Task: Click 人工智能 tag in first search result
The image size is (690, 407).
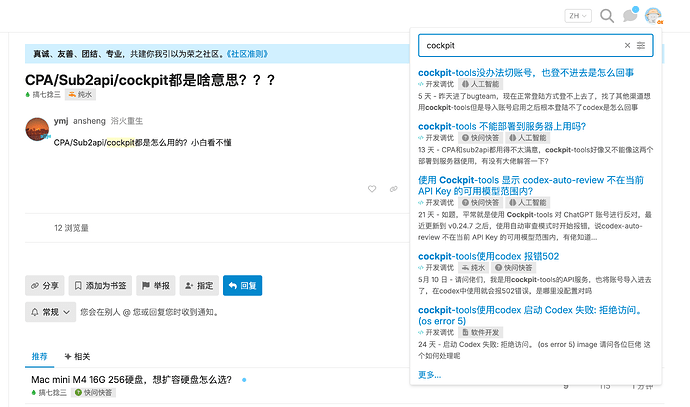Action: tap(480, 84)
